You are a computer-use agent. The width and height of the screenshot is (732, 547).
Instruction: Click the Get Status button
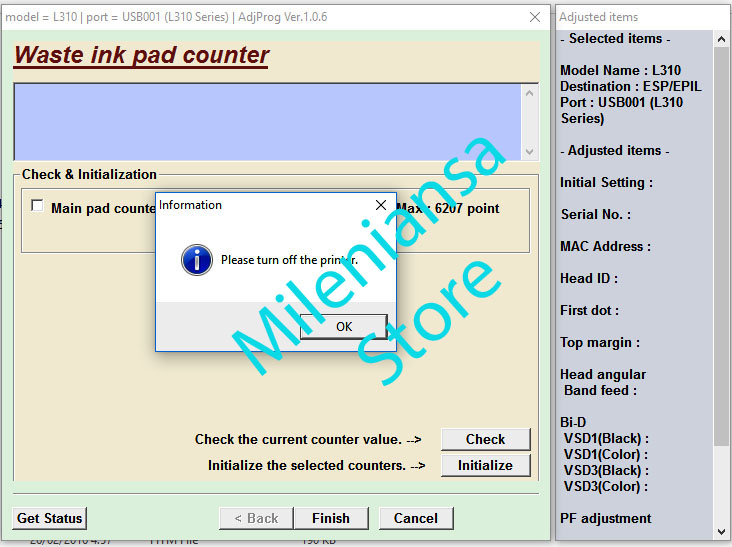pos(49,518)
